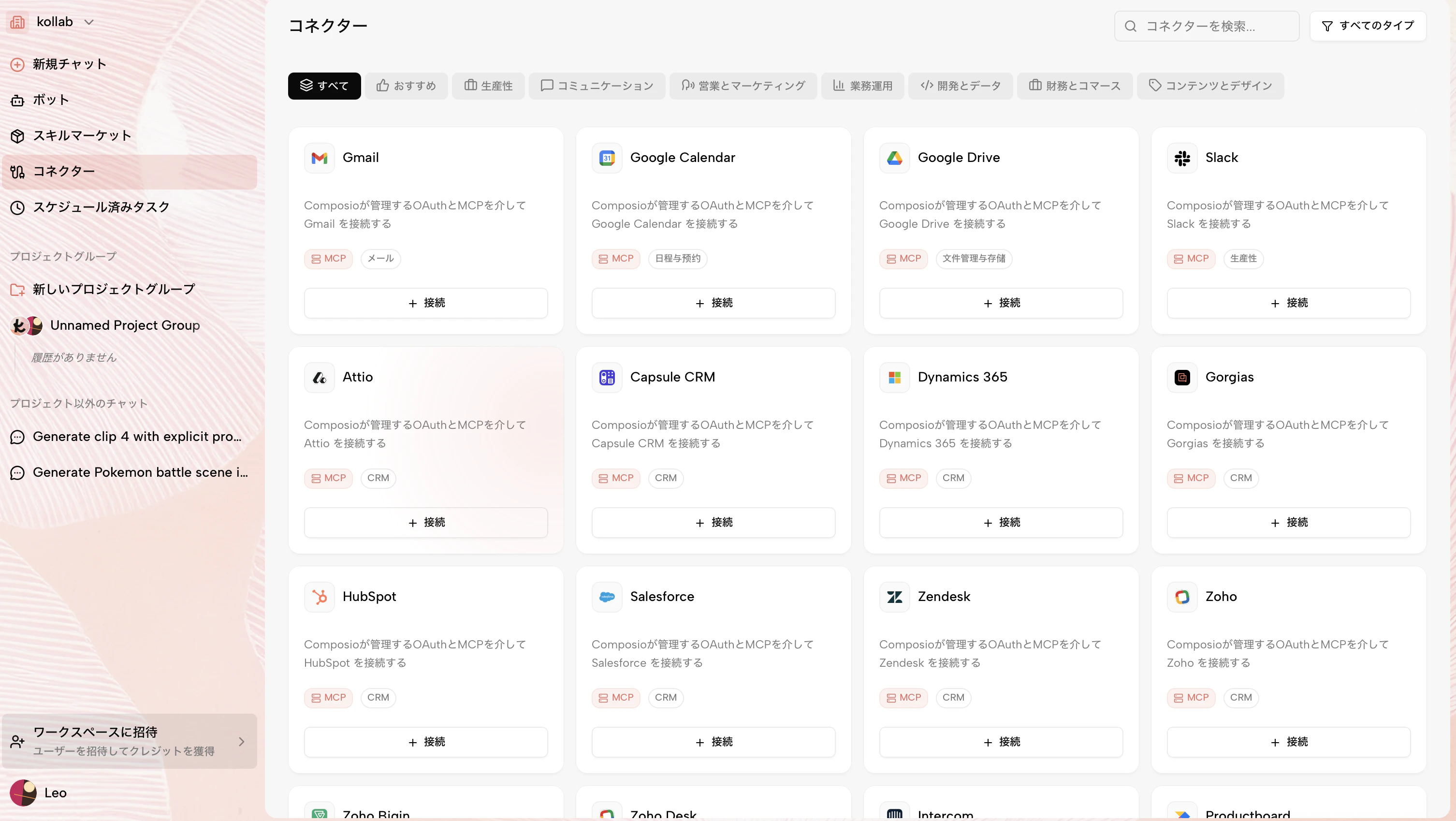Image resolution: width=1456 pixels, height=821 pixels.
Task: Switch to the おすすめ tab
Action: 407,86
